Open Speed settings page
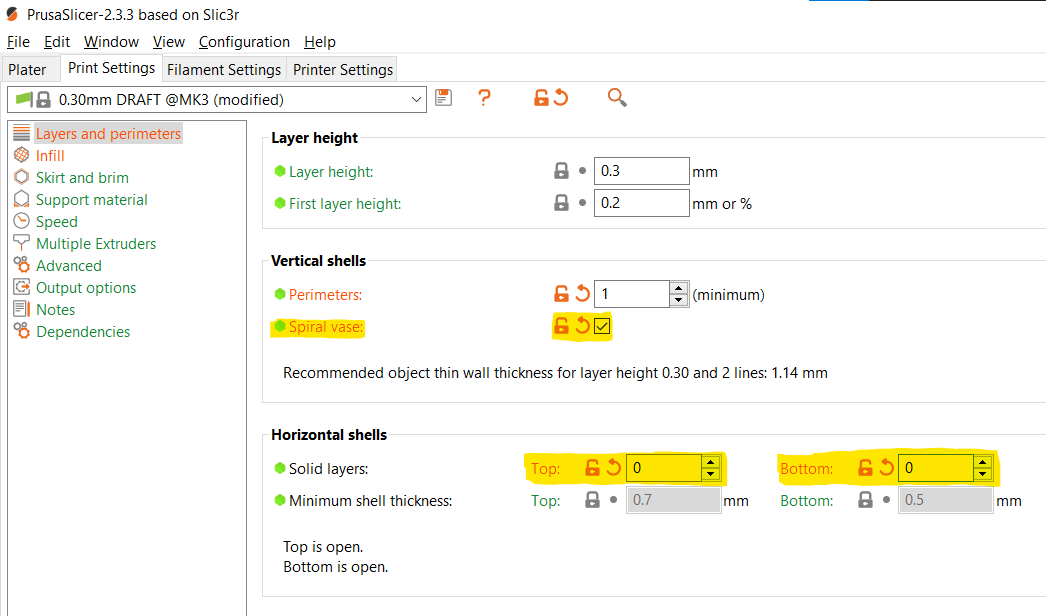Screen dimensions: 1046x616 pos(57,222)
